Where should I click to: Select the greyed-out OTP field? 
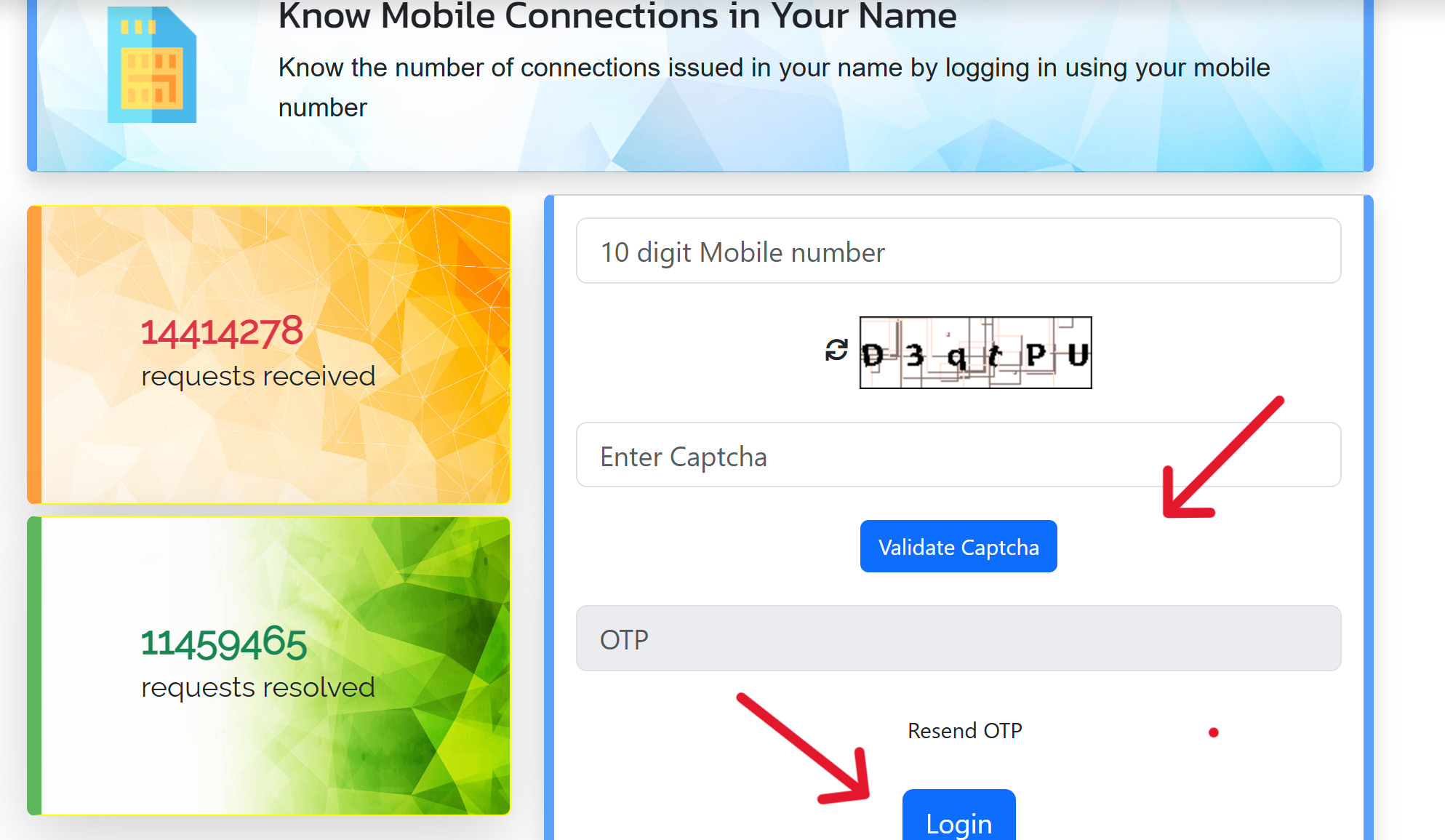coord(958,639)
